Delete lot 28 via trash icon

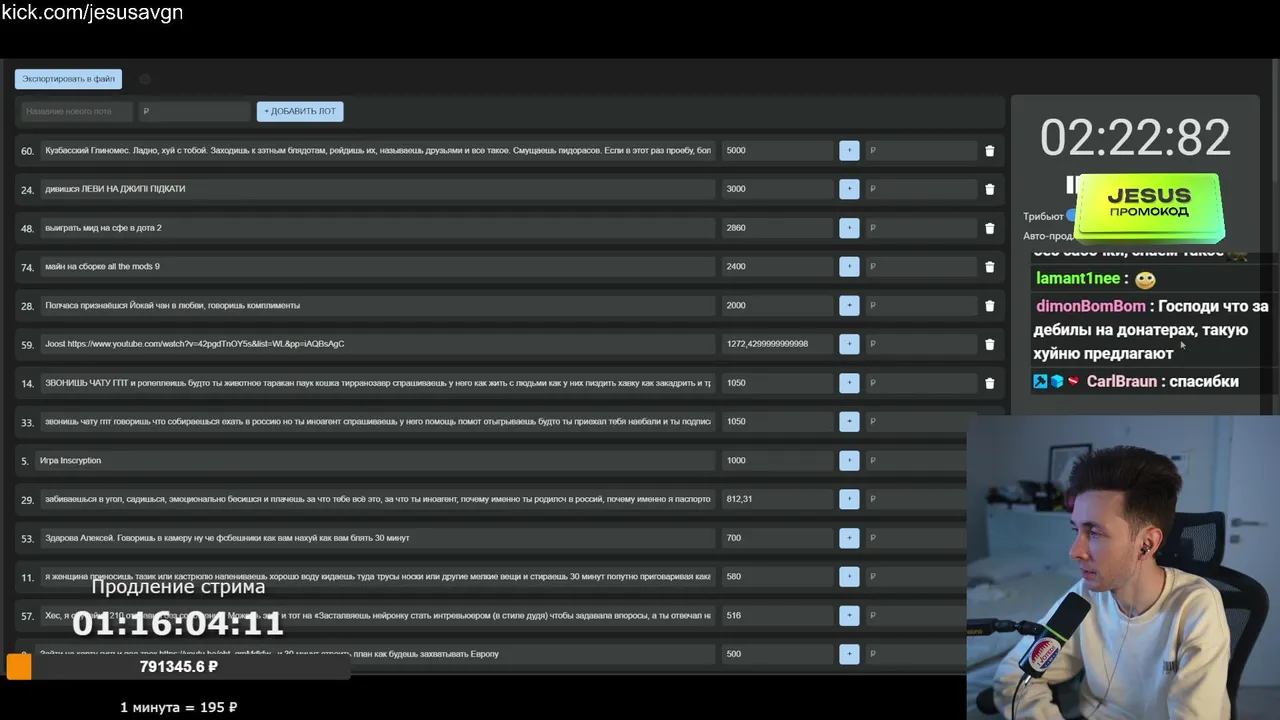click(990, 306)
